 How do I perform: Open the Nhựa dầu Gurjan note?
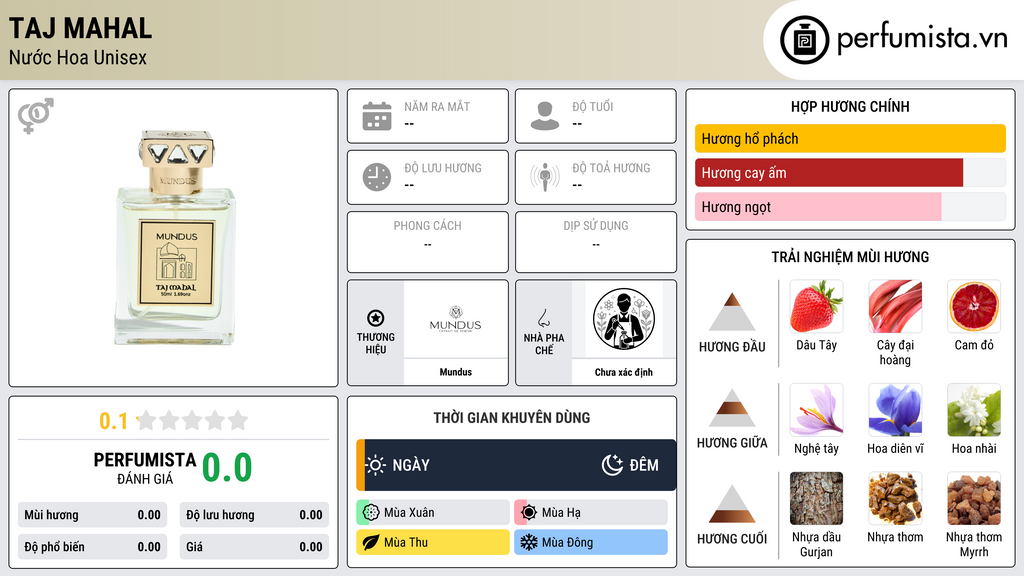[816, 515]
